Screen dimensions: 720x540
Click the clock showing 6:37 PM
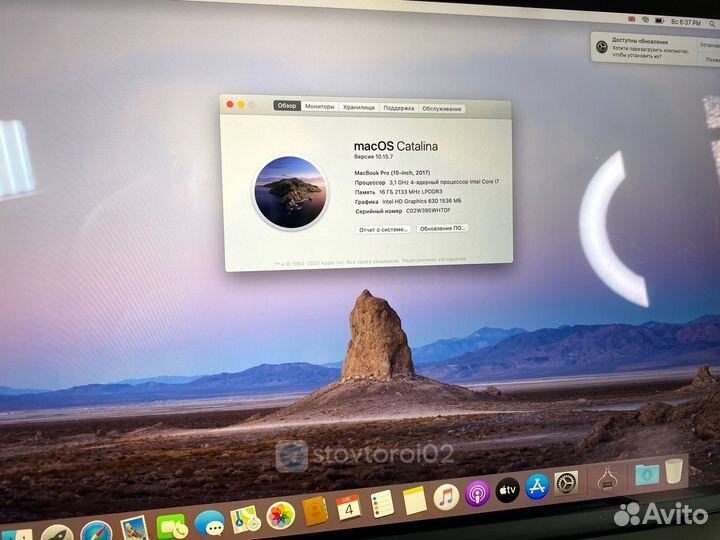tap(686, 22)
